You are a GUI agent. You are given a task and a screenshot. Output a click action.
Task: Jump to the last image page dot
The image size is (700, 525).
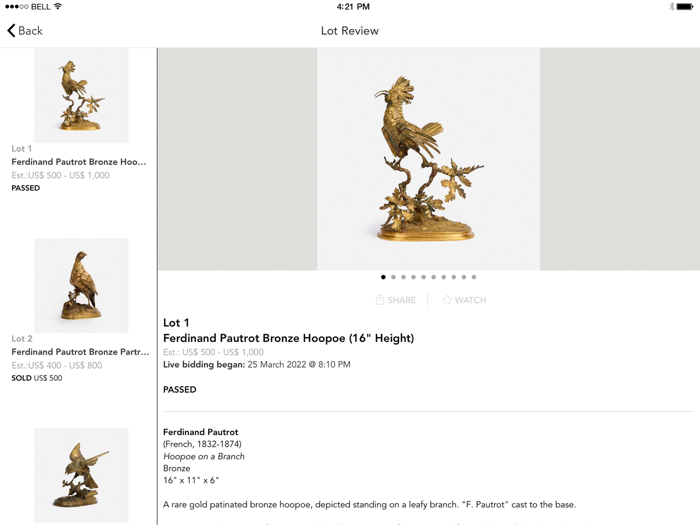(x=474, y=277)
